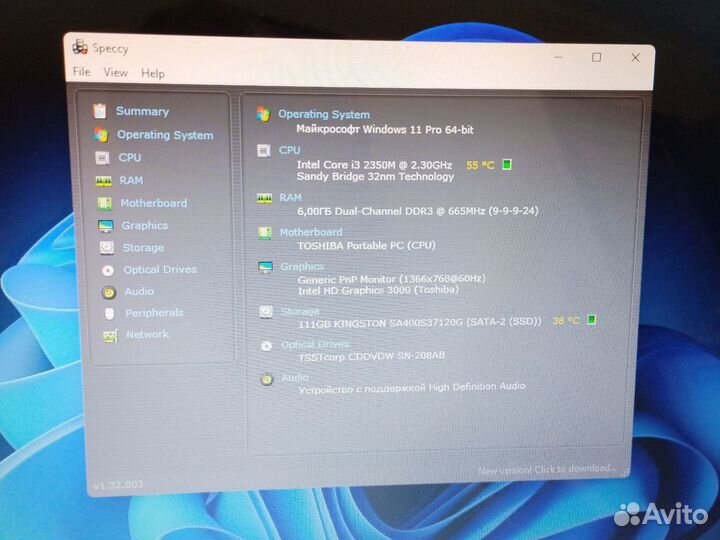This screenshot has width=720, height=540.
Task: Select Graphics in the sidebar
Action: pos(145,225)
